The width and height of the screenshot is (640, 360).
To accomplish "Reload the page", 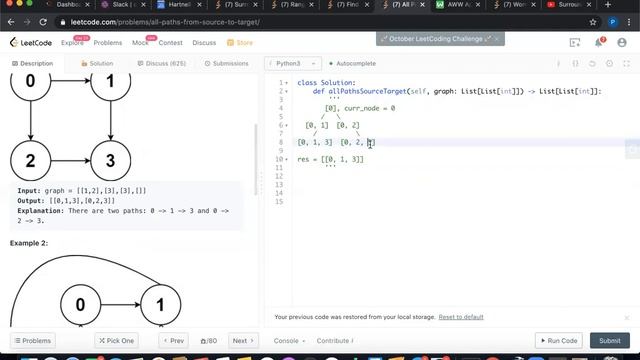I will coord(43,22).
